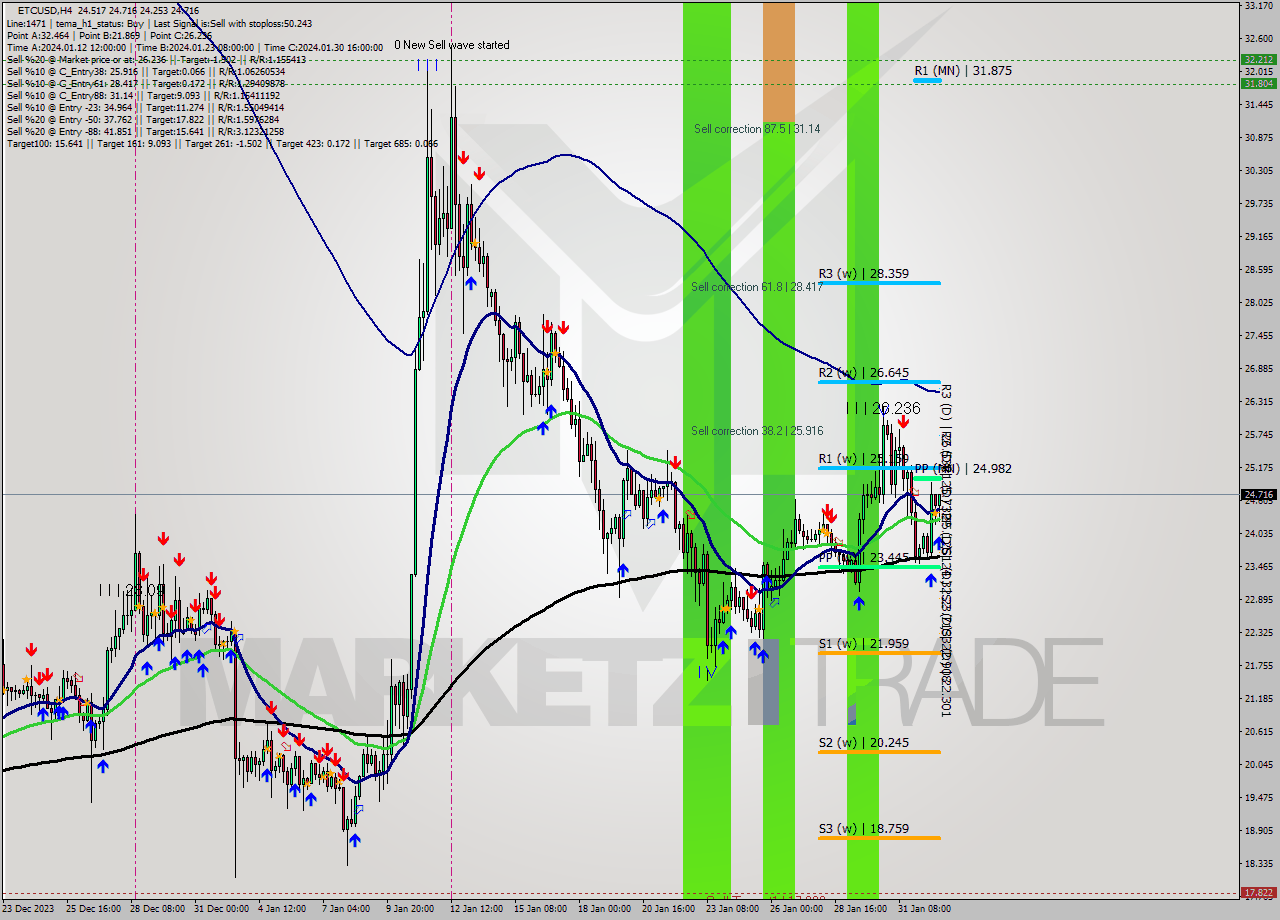
Task: Click the green price tag 32.212
Action: 1258,60
